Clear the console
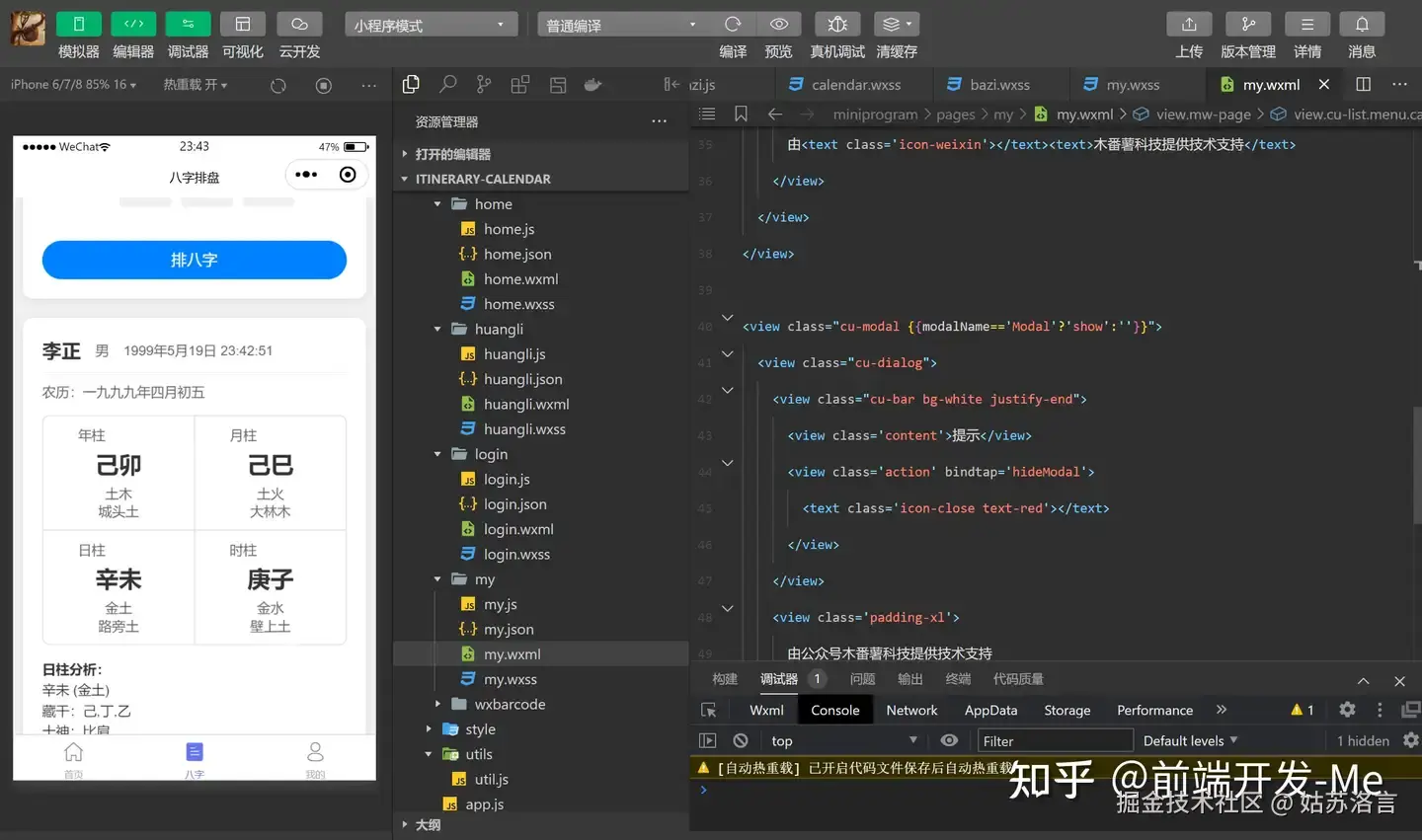Screen dimensions: 1422x840 [741, 741]
